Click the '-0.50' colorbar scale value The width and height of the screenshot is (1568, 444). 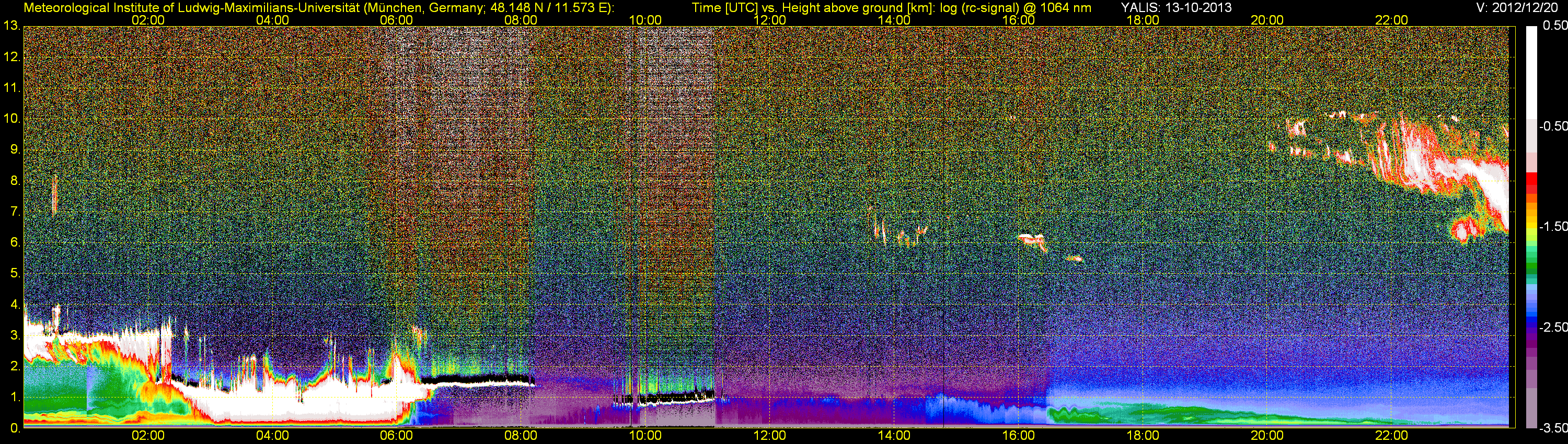pos(1553,126)
